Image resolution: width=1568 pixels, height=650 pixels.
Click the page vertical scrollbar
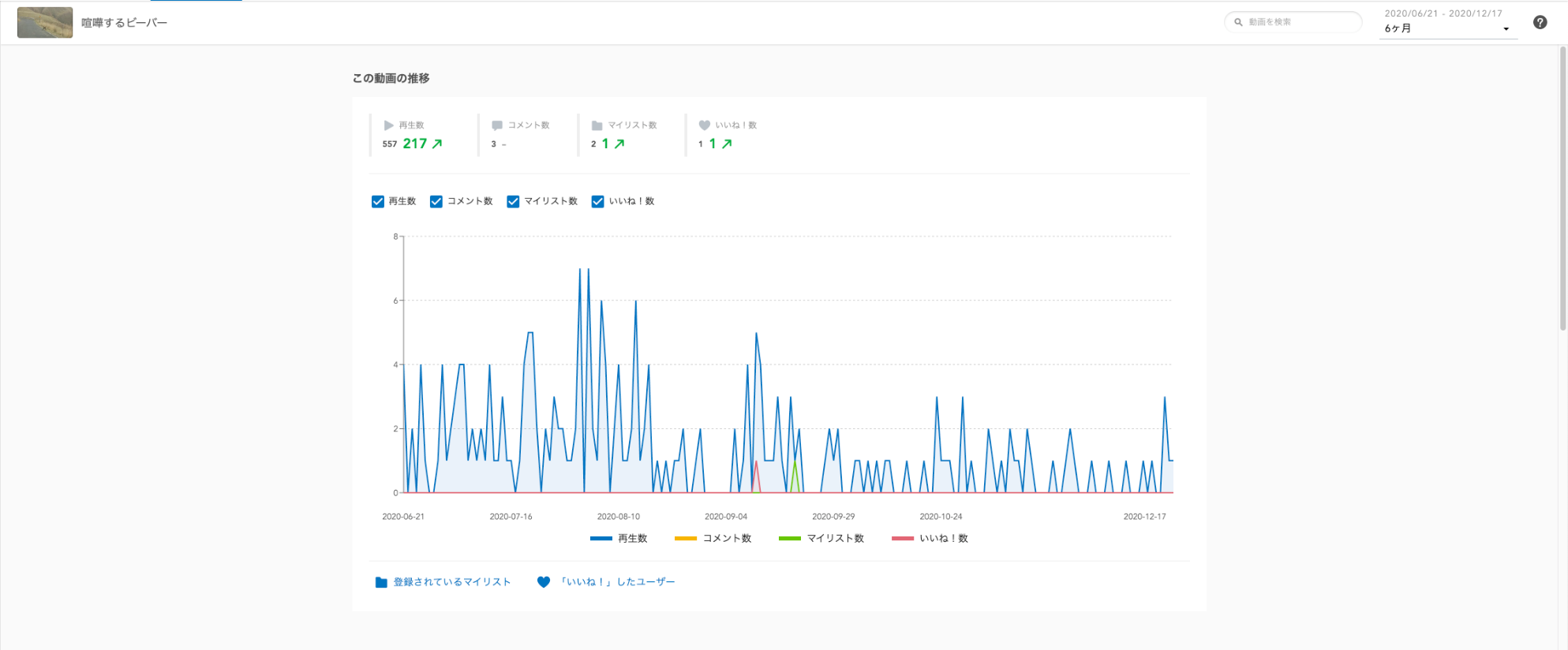(x=1562, y=189)
